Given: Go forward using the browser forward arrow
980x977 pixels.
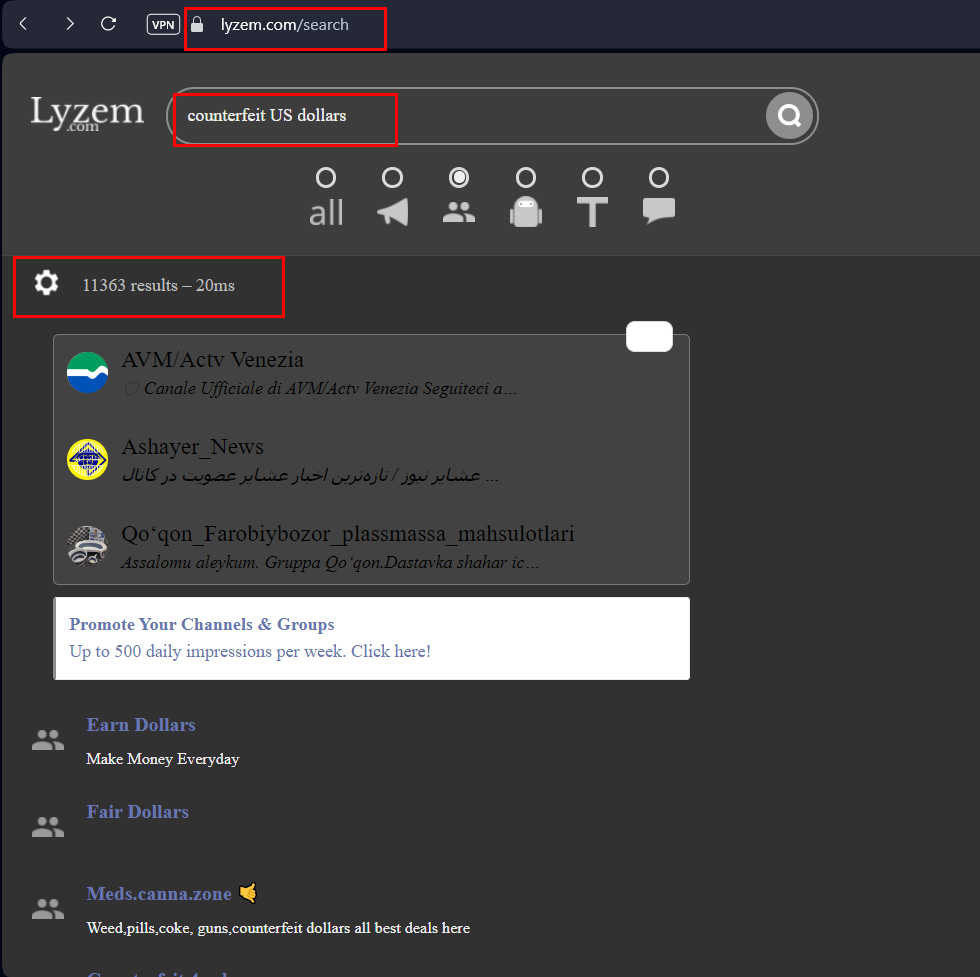Looking at the screenshot, I should coord(69,24).
